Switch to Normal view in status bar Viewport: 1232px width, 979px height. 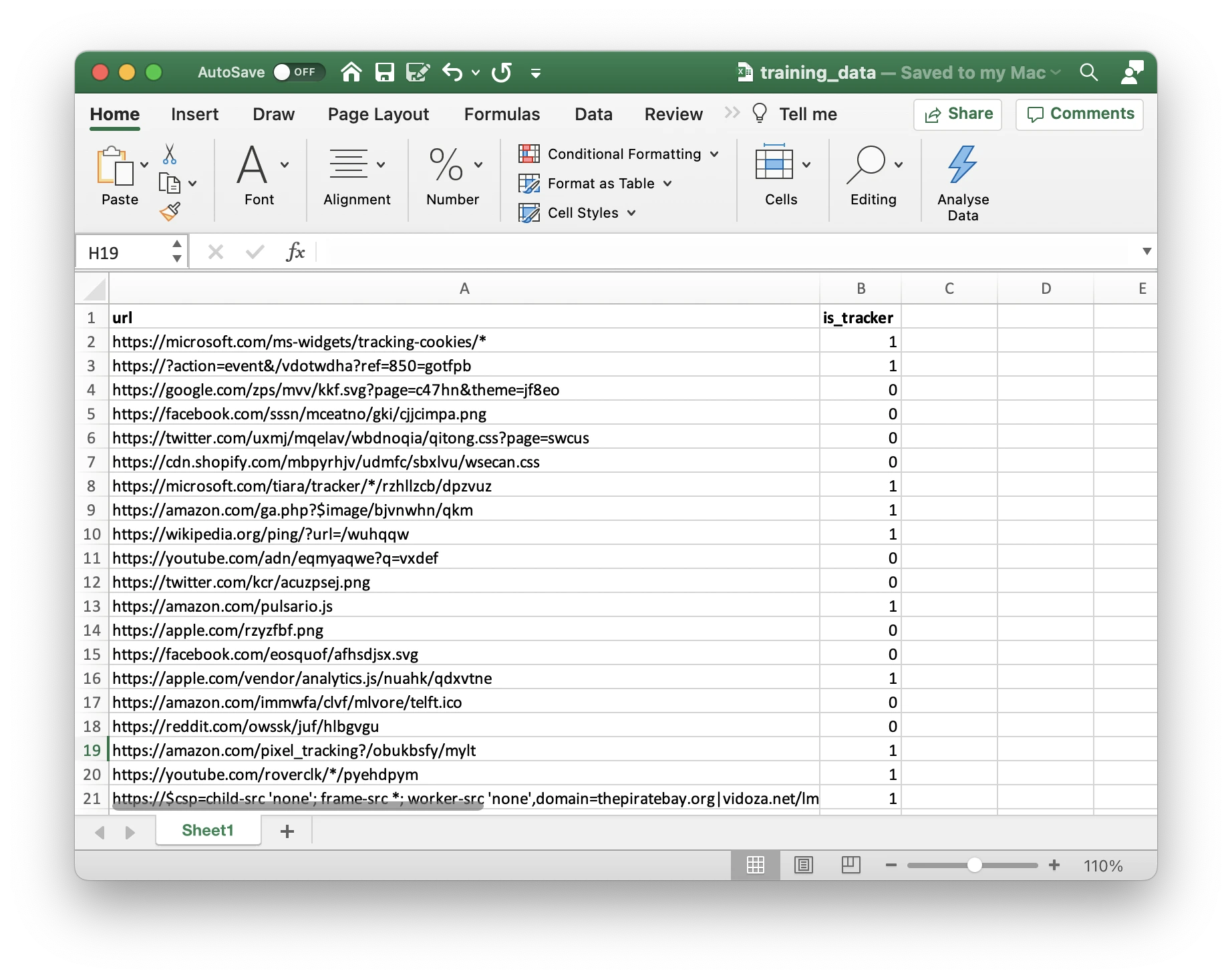(756, 865)
